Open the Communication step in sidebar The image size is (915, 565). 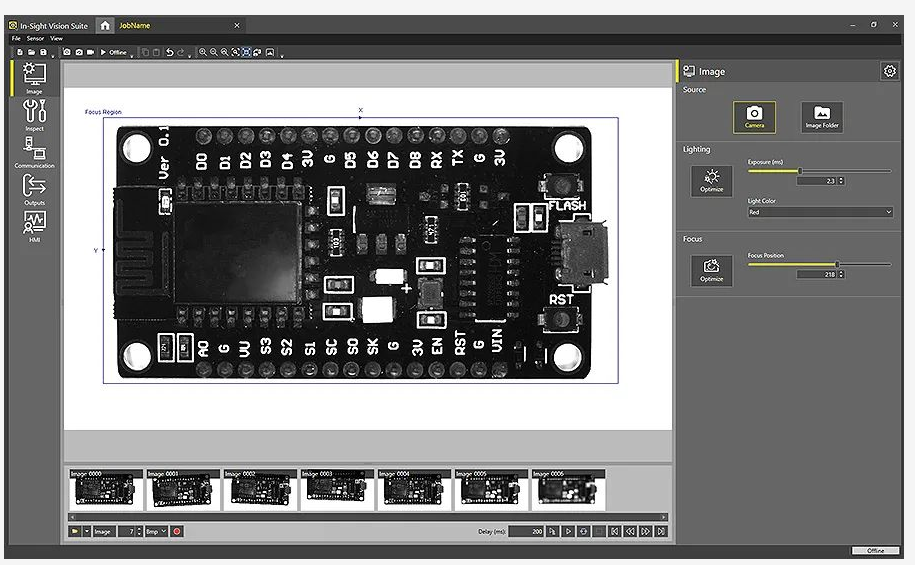[x=34, y=152]
